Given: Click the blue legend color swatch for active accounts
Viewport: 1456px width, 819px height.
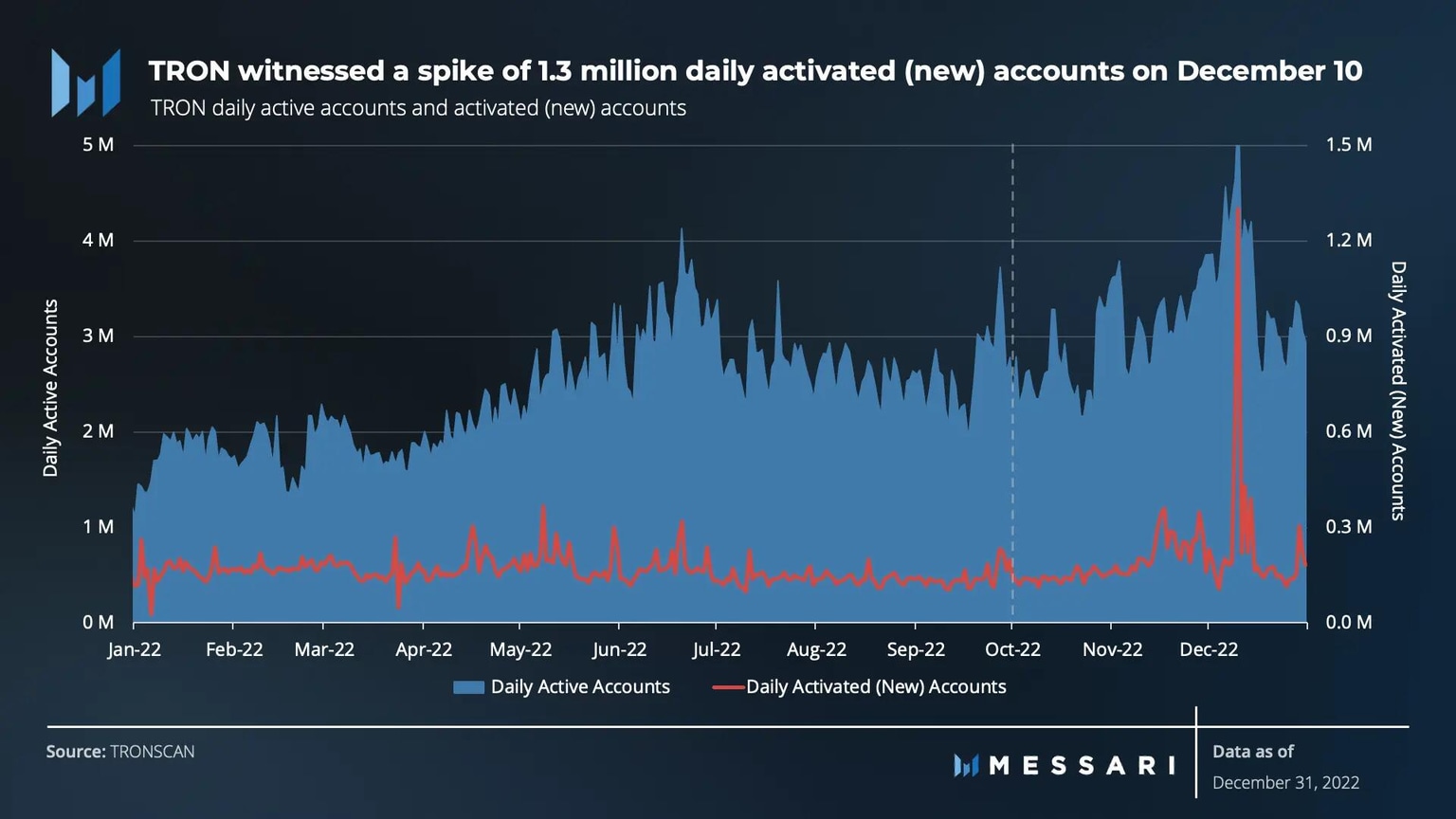Looking at the screenshot, I should point(470,686).
